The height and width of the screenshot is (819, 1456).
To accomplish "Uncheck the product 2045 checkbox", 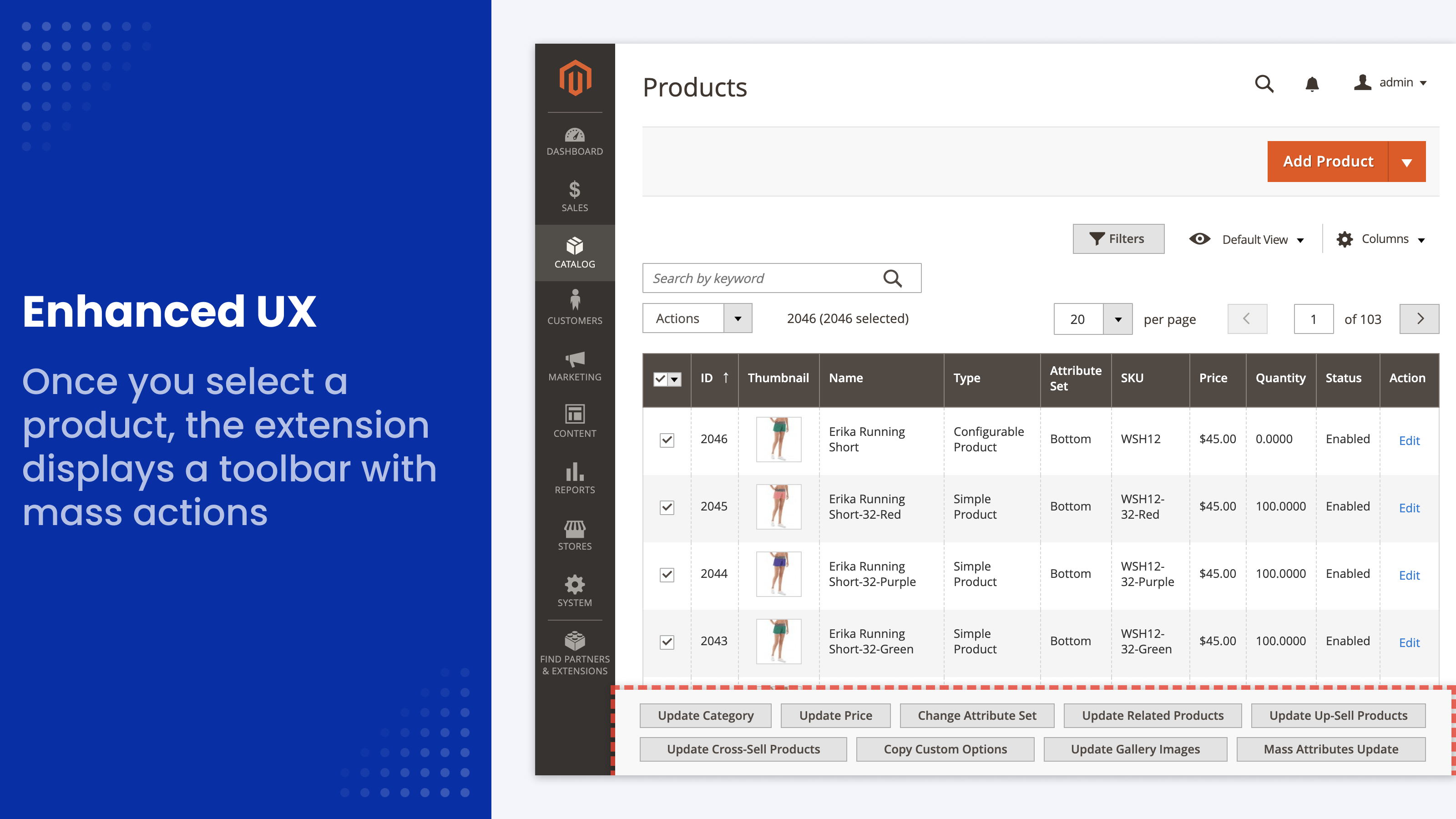I will click(x=667, y=507).
